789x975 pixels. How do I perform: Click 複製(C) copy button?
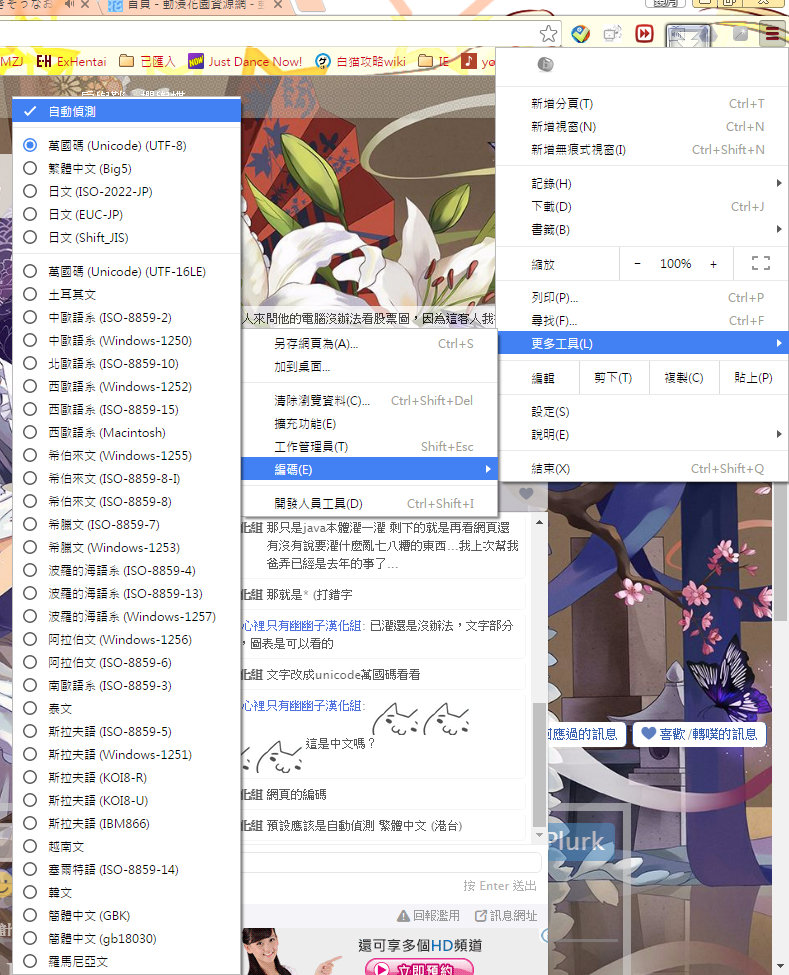[x=683, y=377]
